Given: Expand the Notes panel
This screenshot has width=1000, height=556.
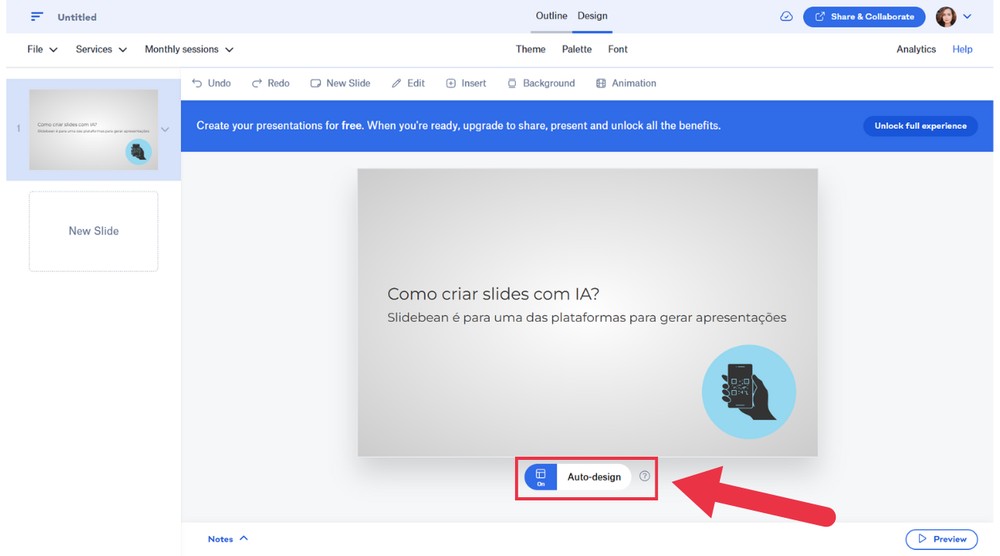Looking at the screenshot, I should coord(228,539).
